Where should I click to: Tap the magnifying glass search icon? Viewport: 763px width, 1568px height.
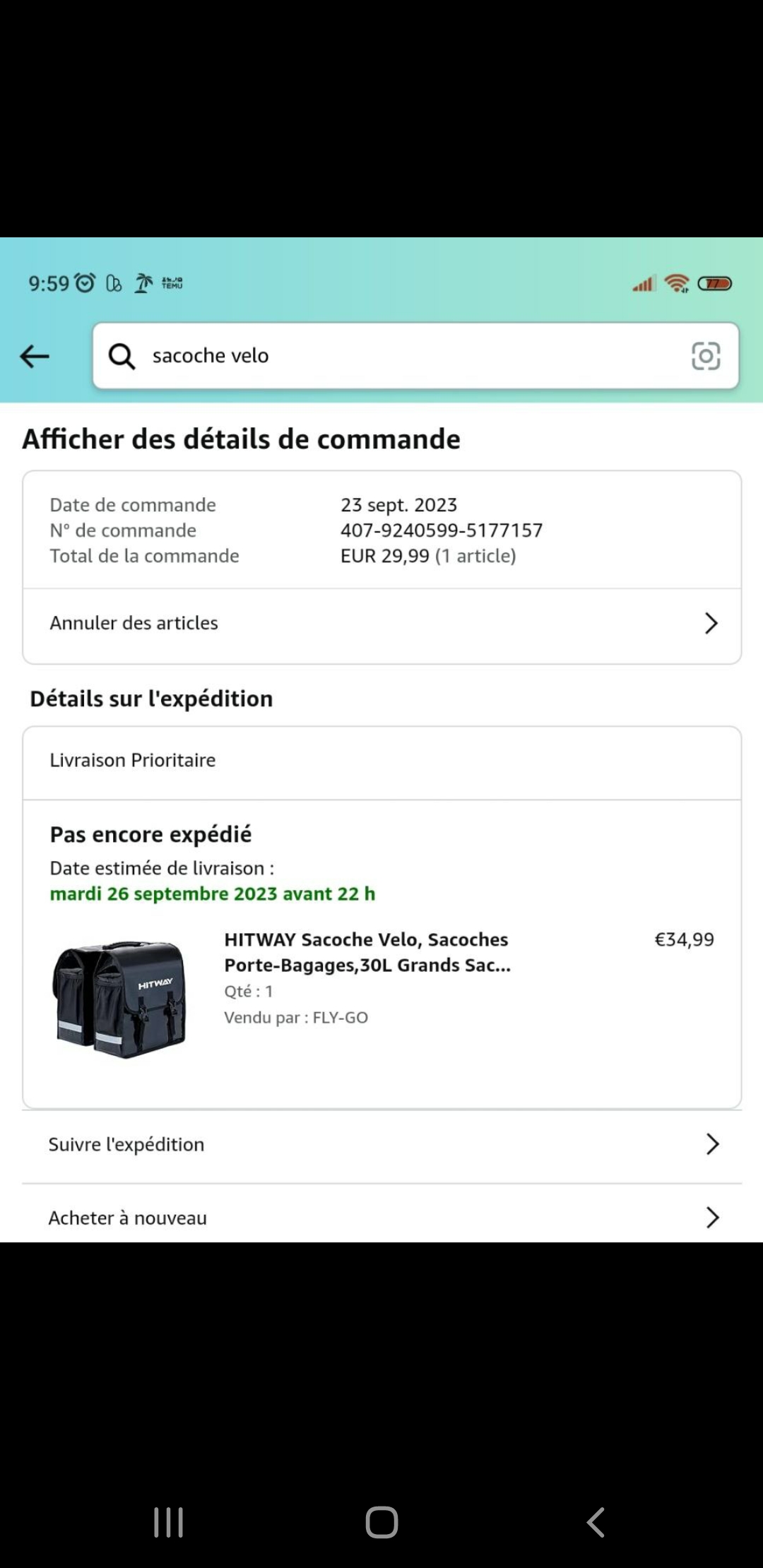click(x=122, y=356)
